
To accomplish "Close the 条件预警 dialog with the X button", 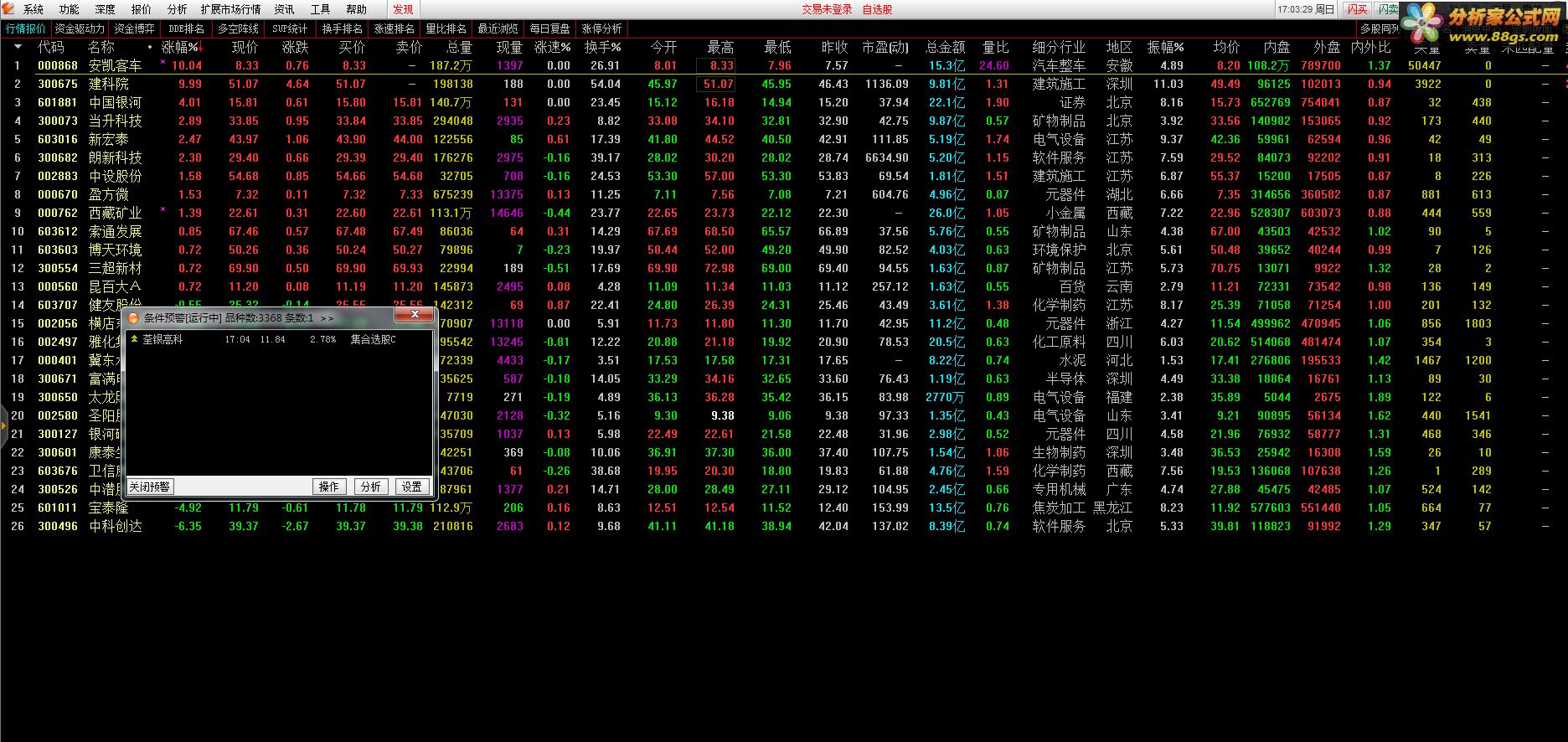I will point(414,315).
